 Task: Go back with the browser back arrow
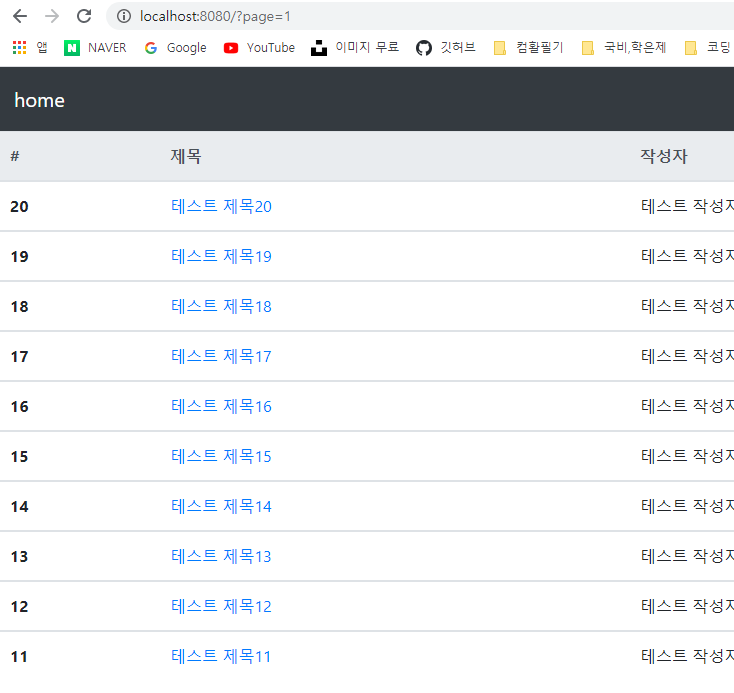click(20, 16)
